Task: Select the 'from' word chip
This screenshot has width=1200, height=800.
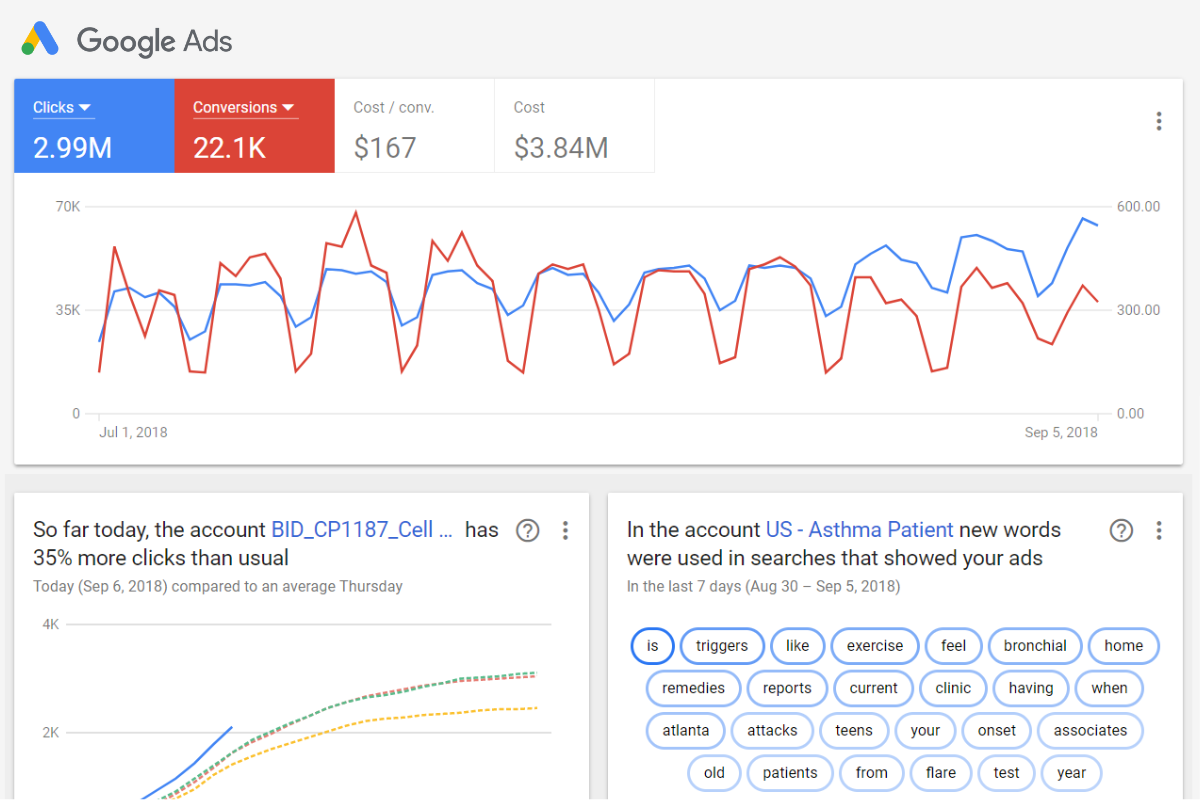Action: tap(871, 772)
